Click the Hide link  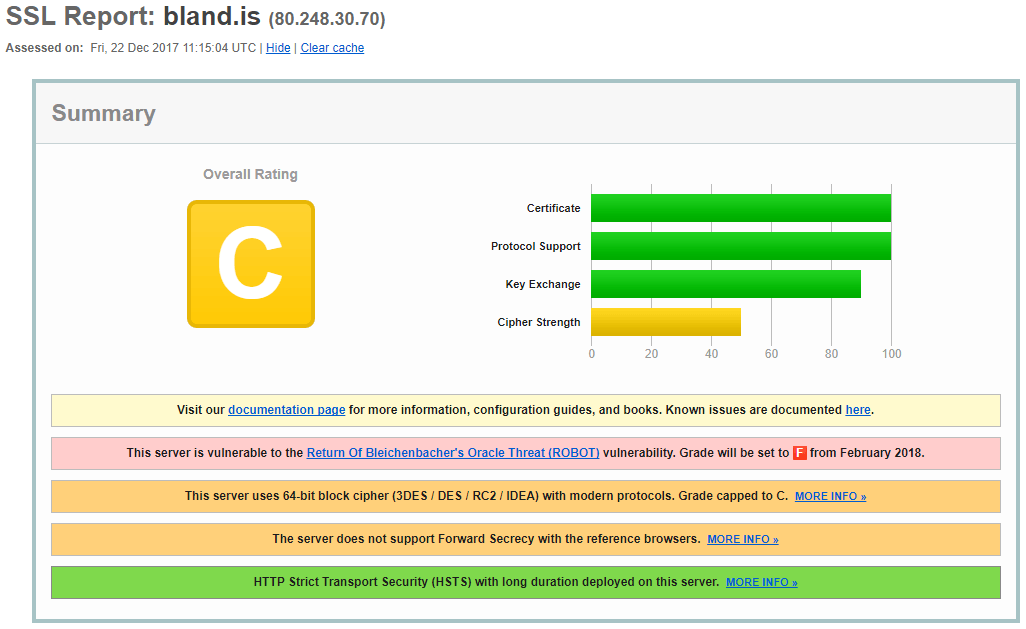278,48
